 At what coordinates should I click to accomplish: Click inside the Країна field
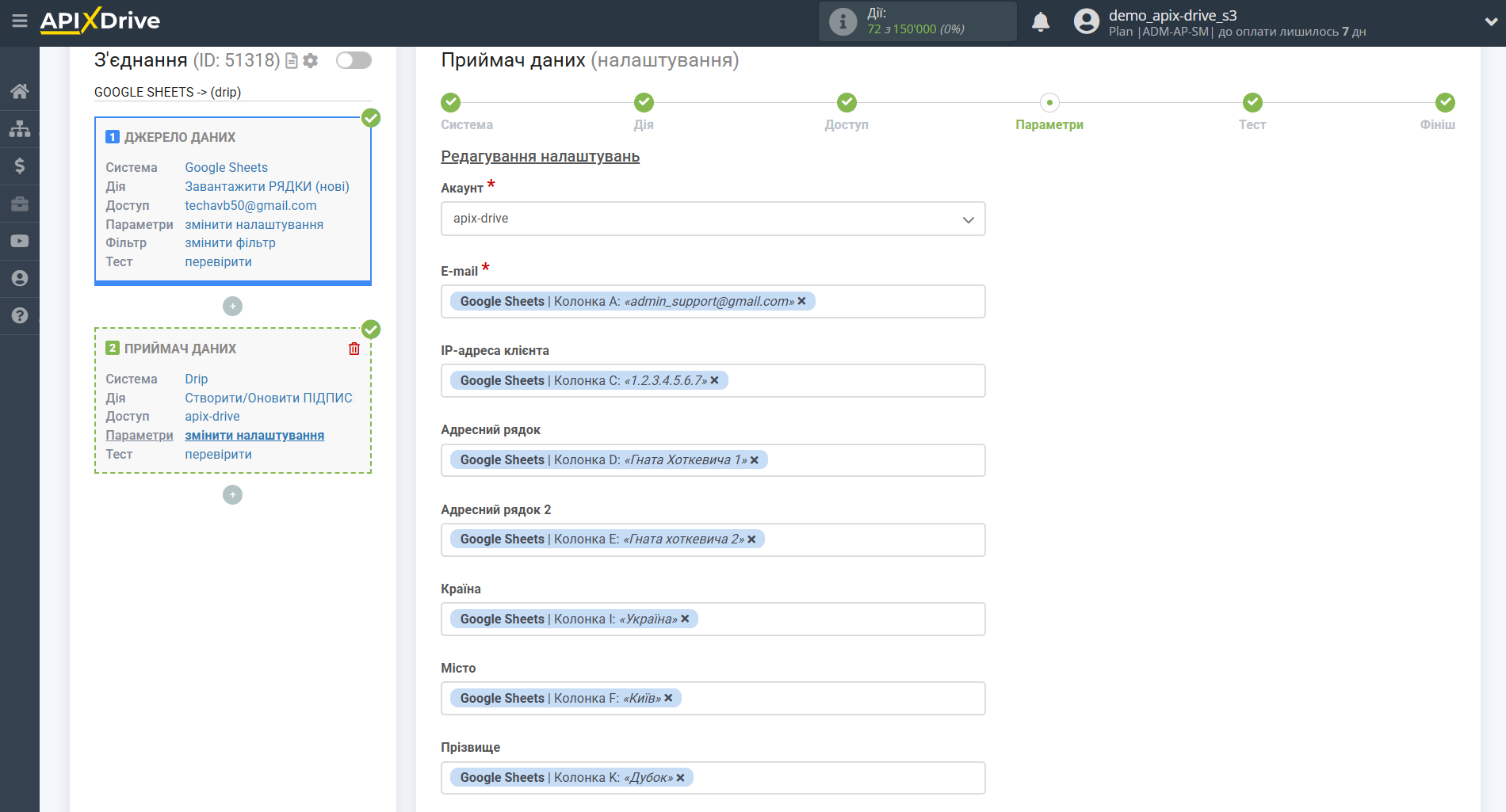(713, 619)
